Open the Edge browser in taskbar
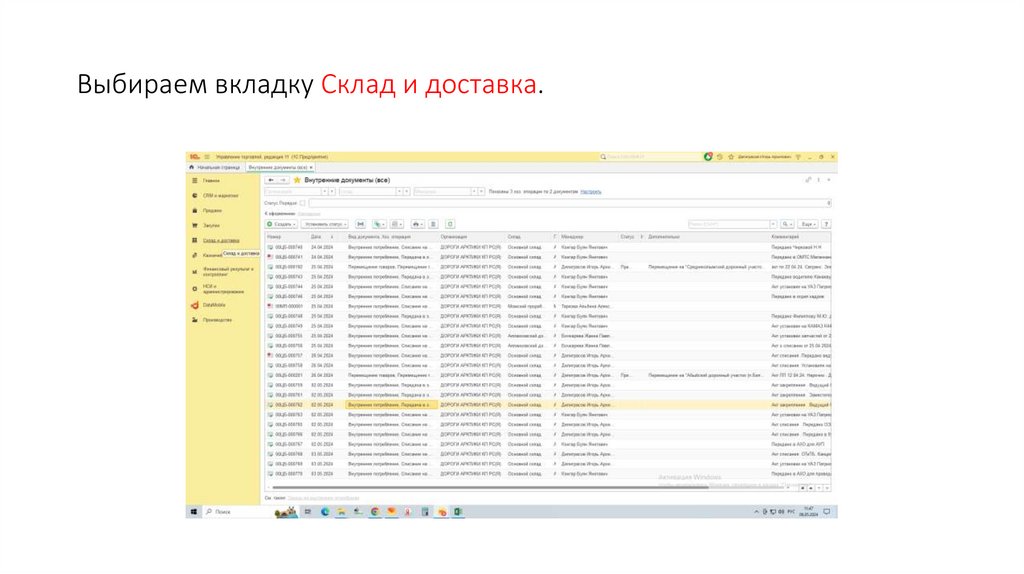This screenshot has width=1024, height=574. (x=325, y=512)
